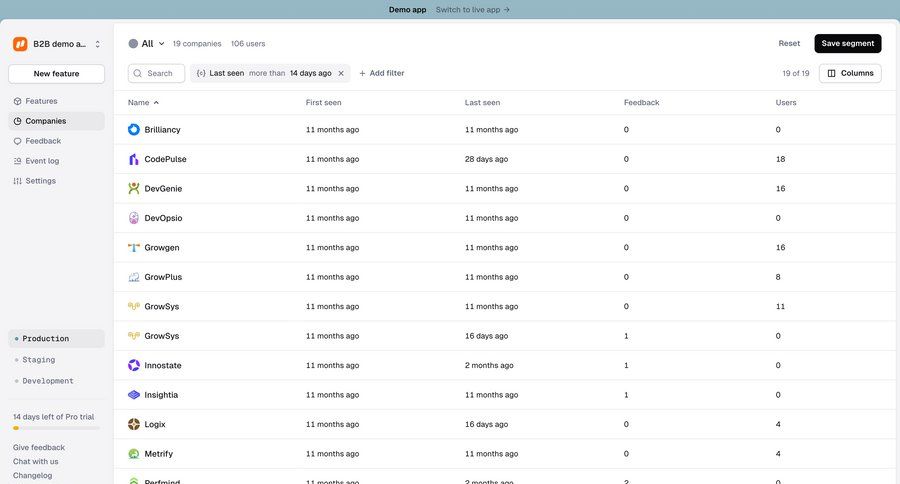Image resolution: width=900 pixels, height=484 pixels.
Task: Click the Search input field
Action: point(156,73)
